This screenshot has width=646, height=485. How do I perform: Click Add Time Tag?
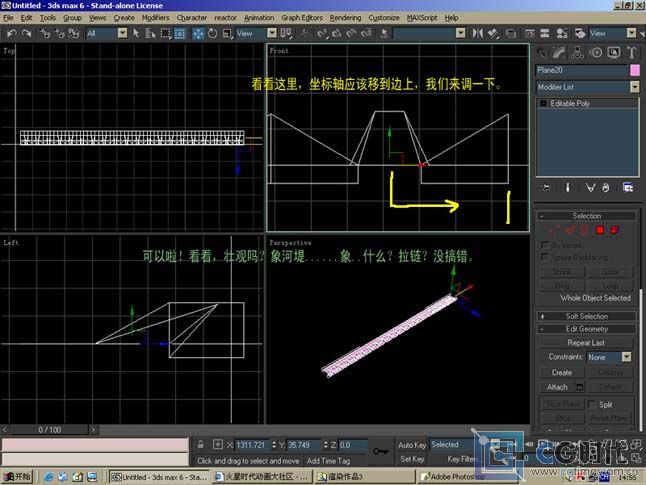pyautogui.click(x=328, y=461)
